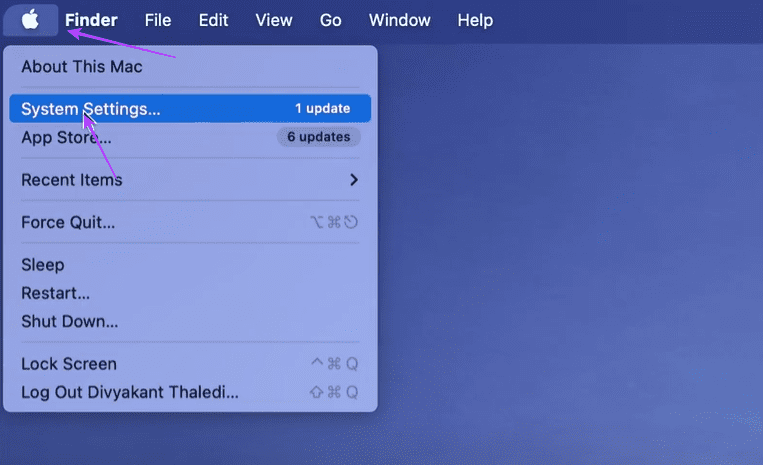Choose Force Quit… option
Viewport: 763px width, 465px height.
click(190, 222)
